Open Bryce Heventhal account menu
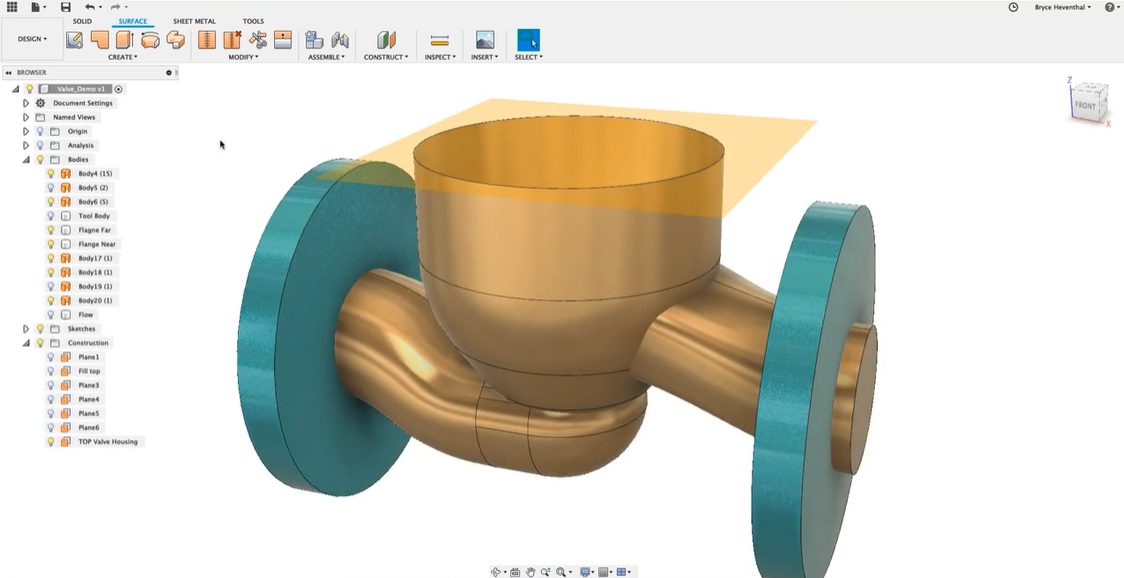This screenshot has width=1124, height=578. coord(1064,7)
